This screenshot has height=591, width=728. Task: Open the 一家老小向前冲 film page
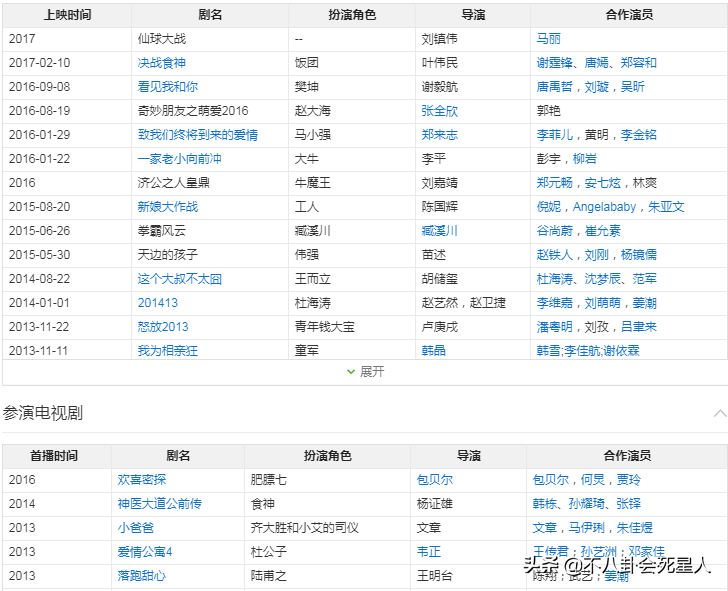tap(179, 159)
